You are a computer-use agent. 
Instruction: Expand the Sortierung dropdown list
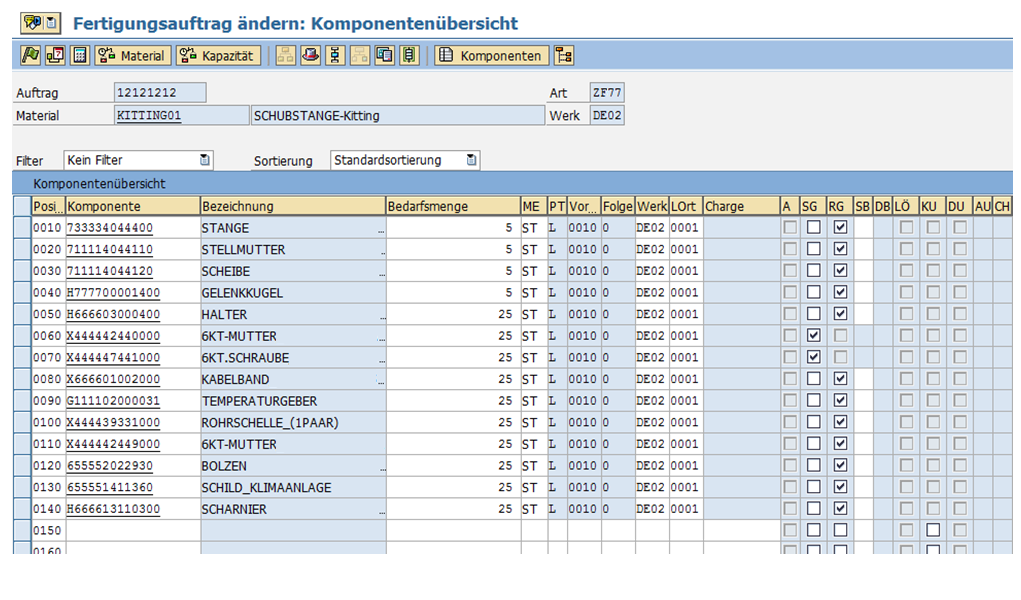point(472,160)
